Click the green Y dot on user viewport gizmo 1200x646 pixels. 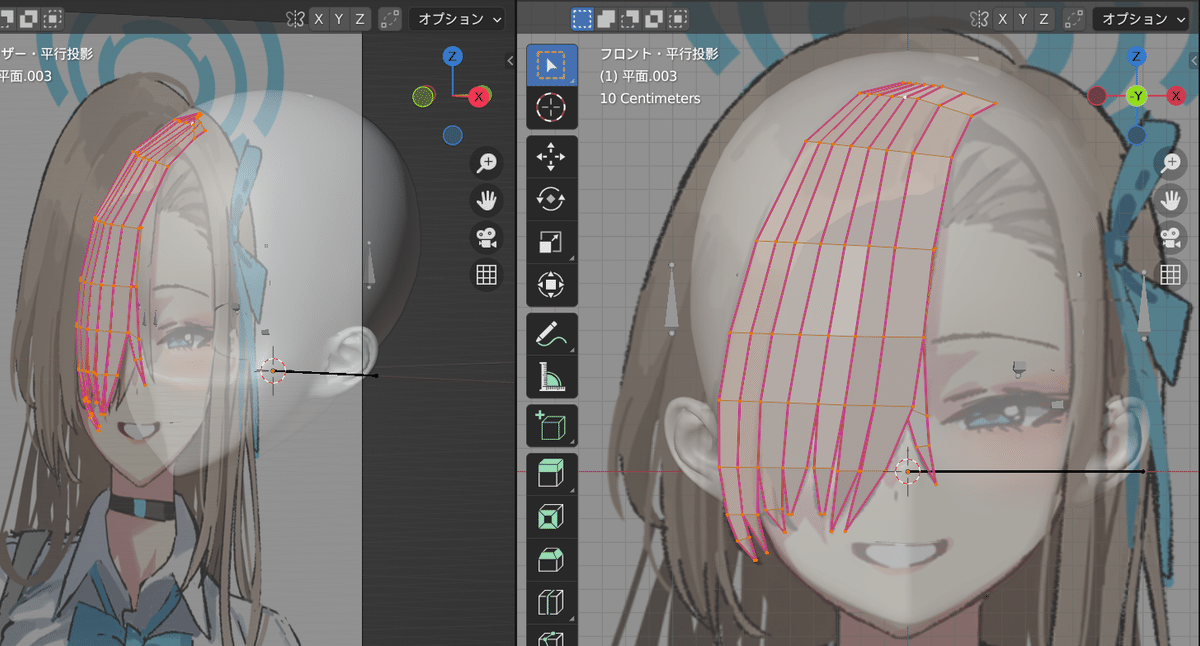click(x=424, y=96)
